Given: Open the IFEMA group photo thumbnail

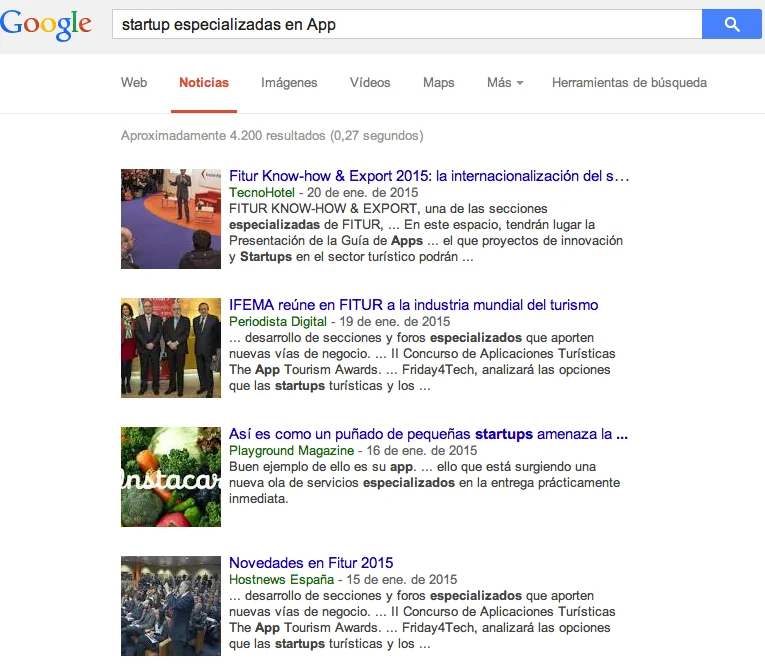Looking at the screenshot, I should point(171,348).
